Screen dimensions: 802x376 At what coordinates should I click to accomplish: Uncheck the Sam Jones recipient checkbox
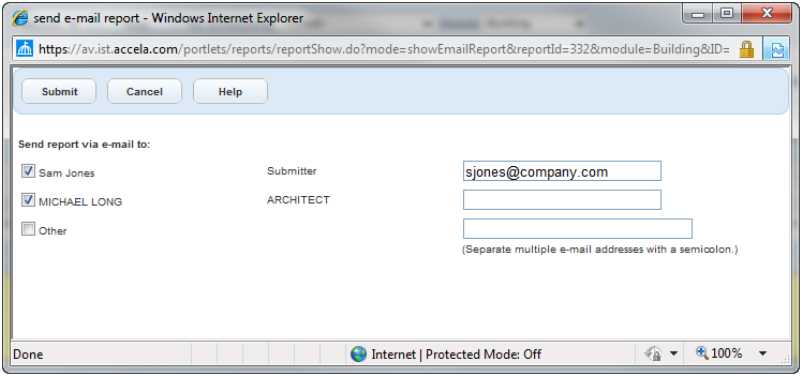[28, 171]
